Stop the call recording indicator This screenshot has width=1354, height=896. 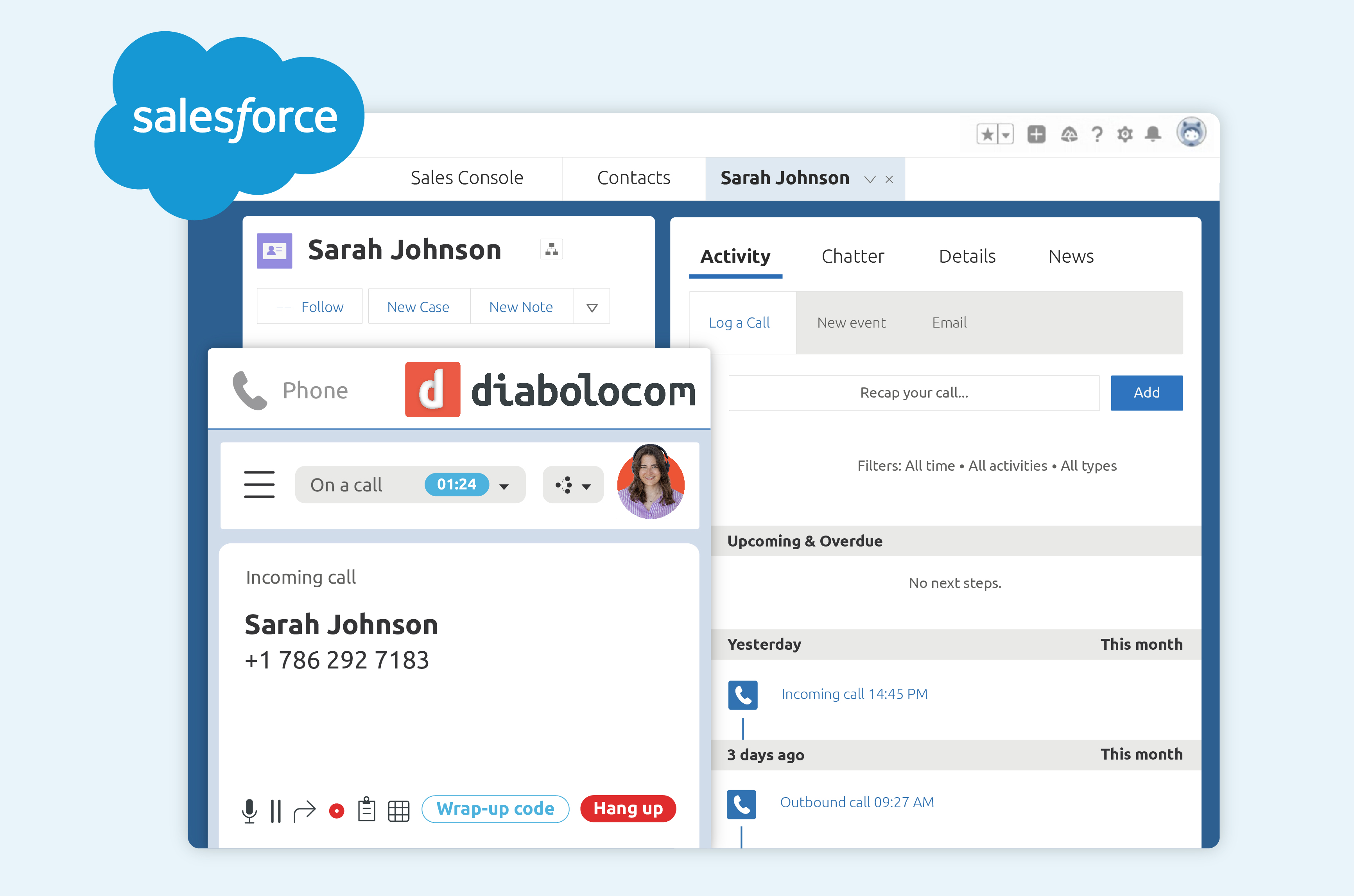pyautogui.click(x=337, y=810)
